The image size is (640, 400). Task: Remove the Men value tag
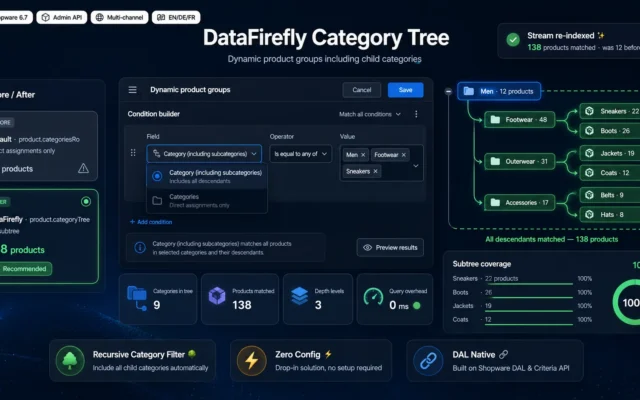pyautogui.click(x=363, y=155)
